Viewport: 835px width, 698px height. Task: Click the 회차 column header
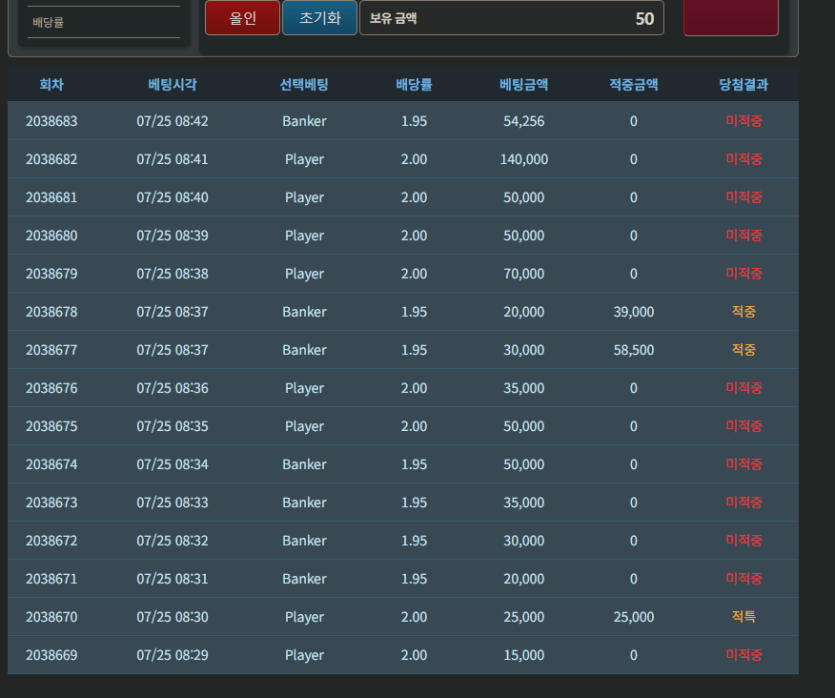tap(52, 84)
